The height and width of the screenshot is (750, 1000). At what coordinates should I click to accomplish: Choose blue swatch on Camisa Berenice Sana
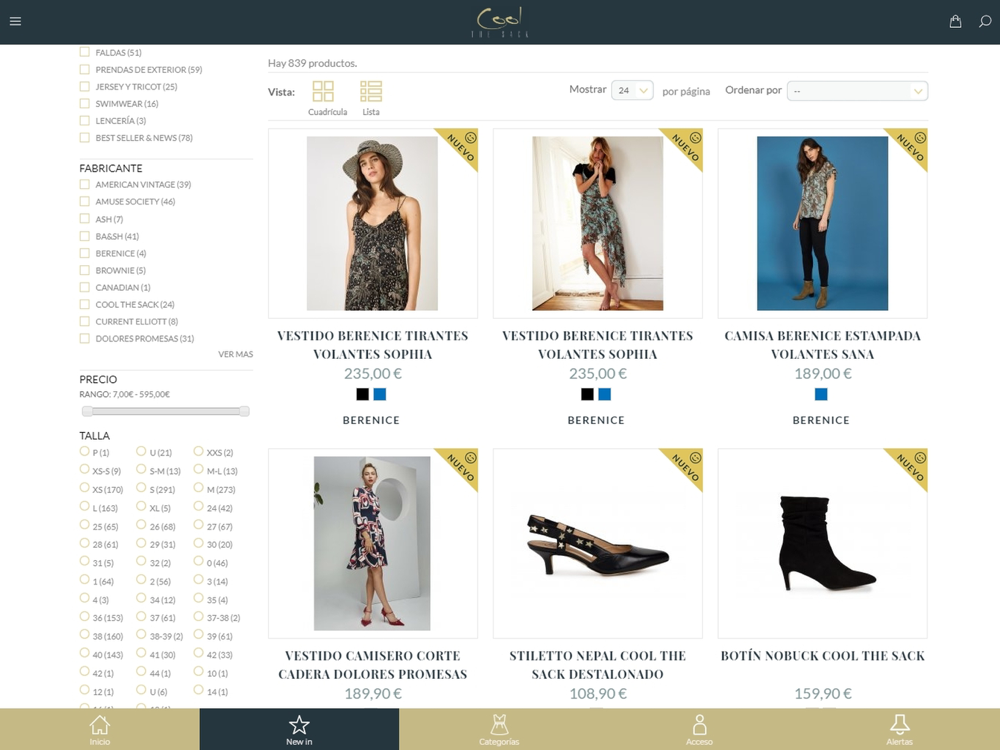click(821, 394)
